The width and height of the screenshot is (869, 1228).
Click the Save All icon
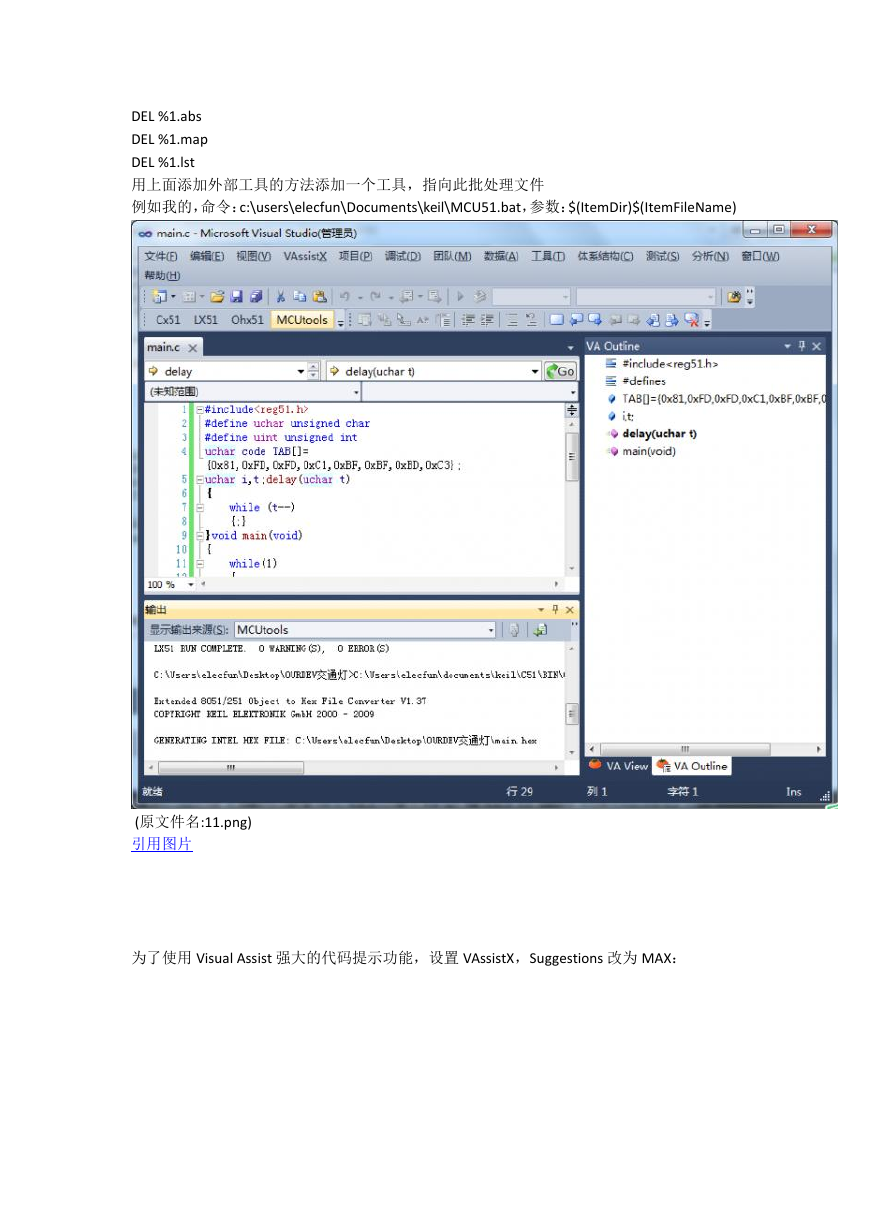tap(256, 297)
